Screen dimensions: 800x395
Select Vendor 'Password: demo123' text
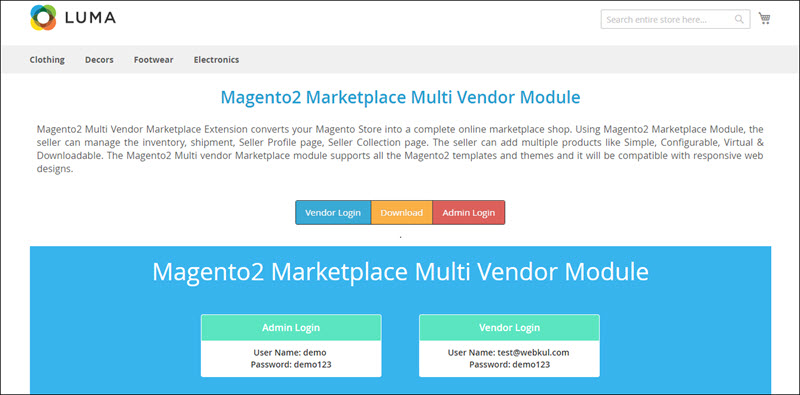click(509, 364)
